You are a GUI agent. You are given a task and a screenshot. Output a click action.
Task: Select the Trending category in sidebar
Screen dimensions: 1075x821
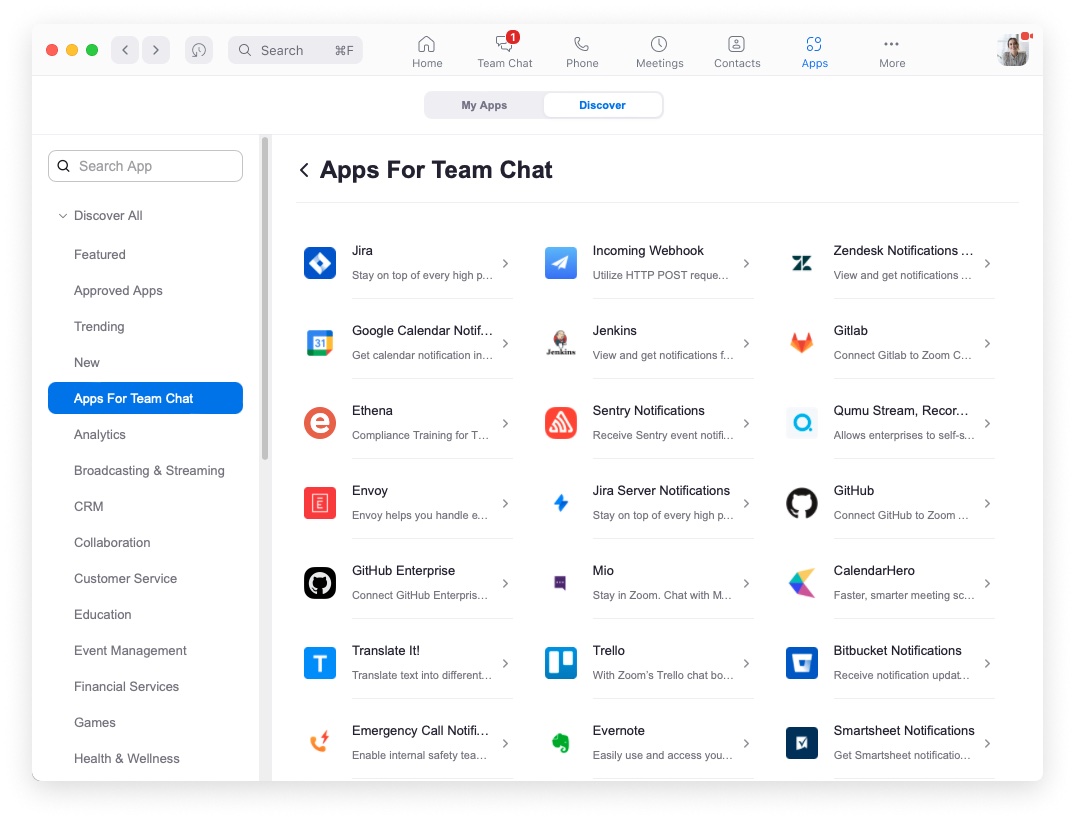99,326
